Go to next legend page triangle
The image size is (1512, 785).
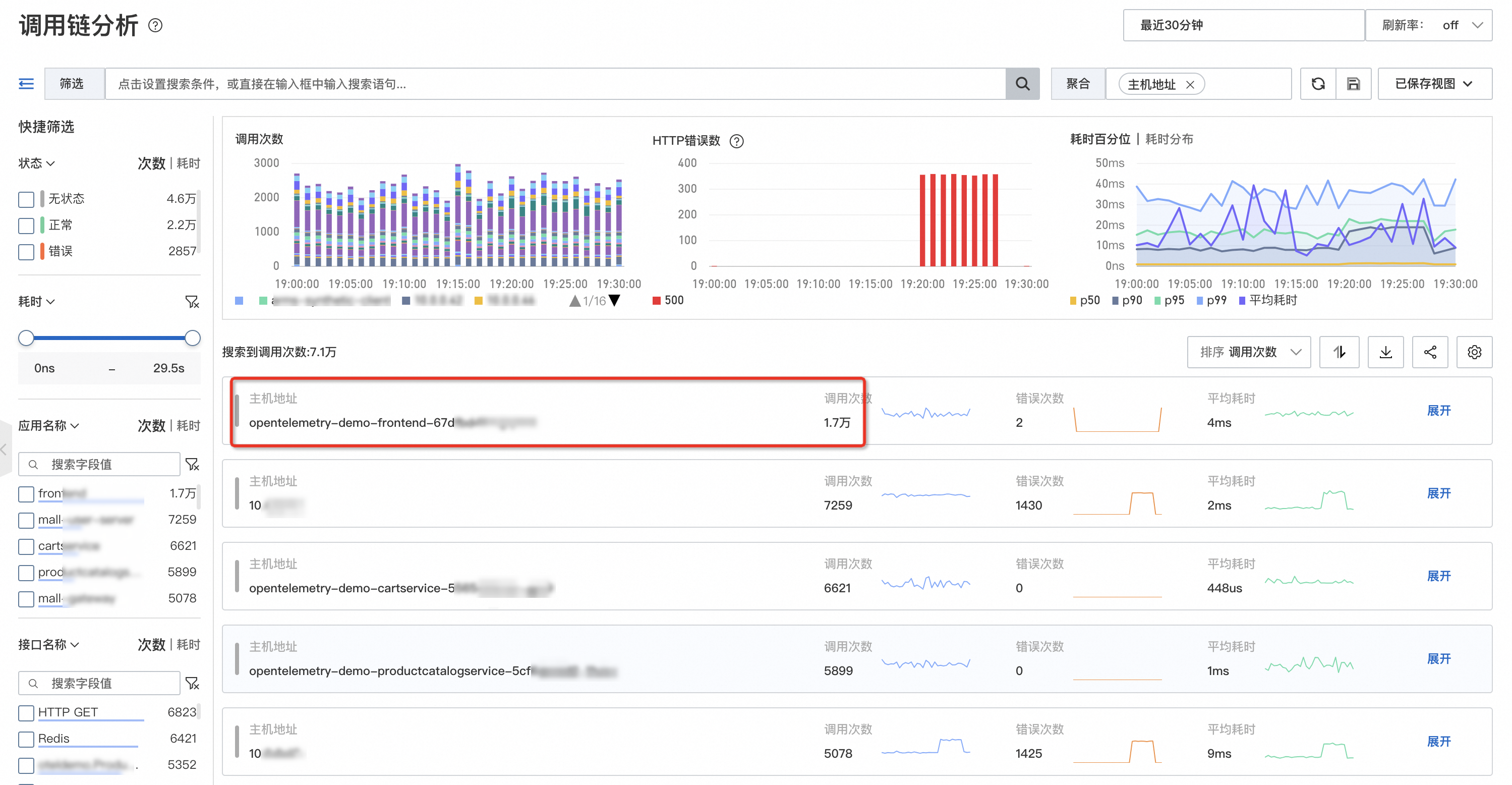point(615,301)
